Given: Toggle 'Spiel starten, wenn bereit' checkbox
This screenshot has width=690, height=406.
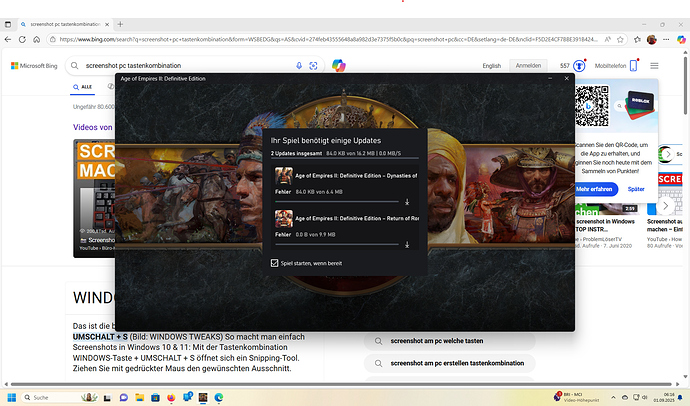Looking at the screenshot, I should point(276,263).
